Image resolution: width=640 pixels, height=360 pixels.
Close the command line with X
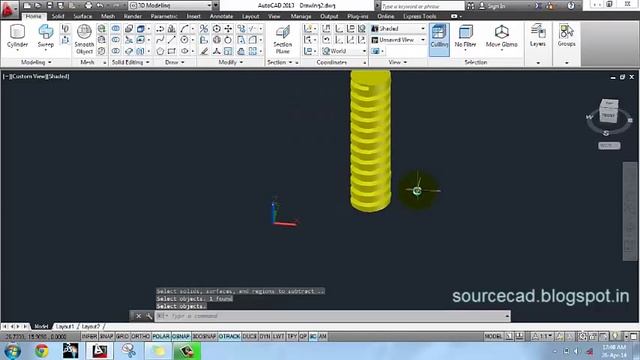(138, 316)
